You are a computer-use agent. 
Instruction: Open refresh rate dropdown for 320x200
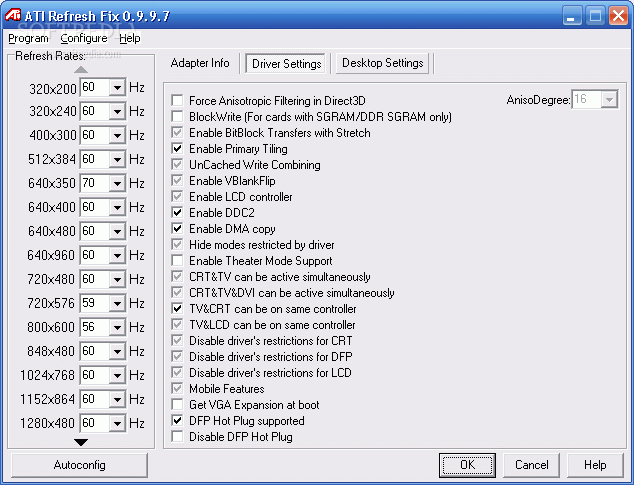coord(117,87)
